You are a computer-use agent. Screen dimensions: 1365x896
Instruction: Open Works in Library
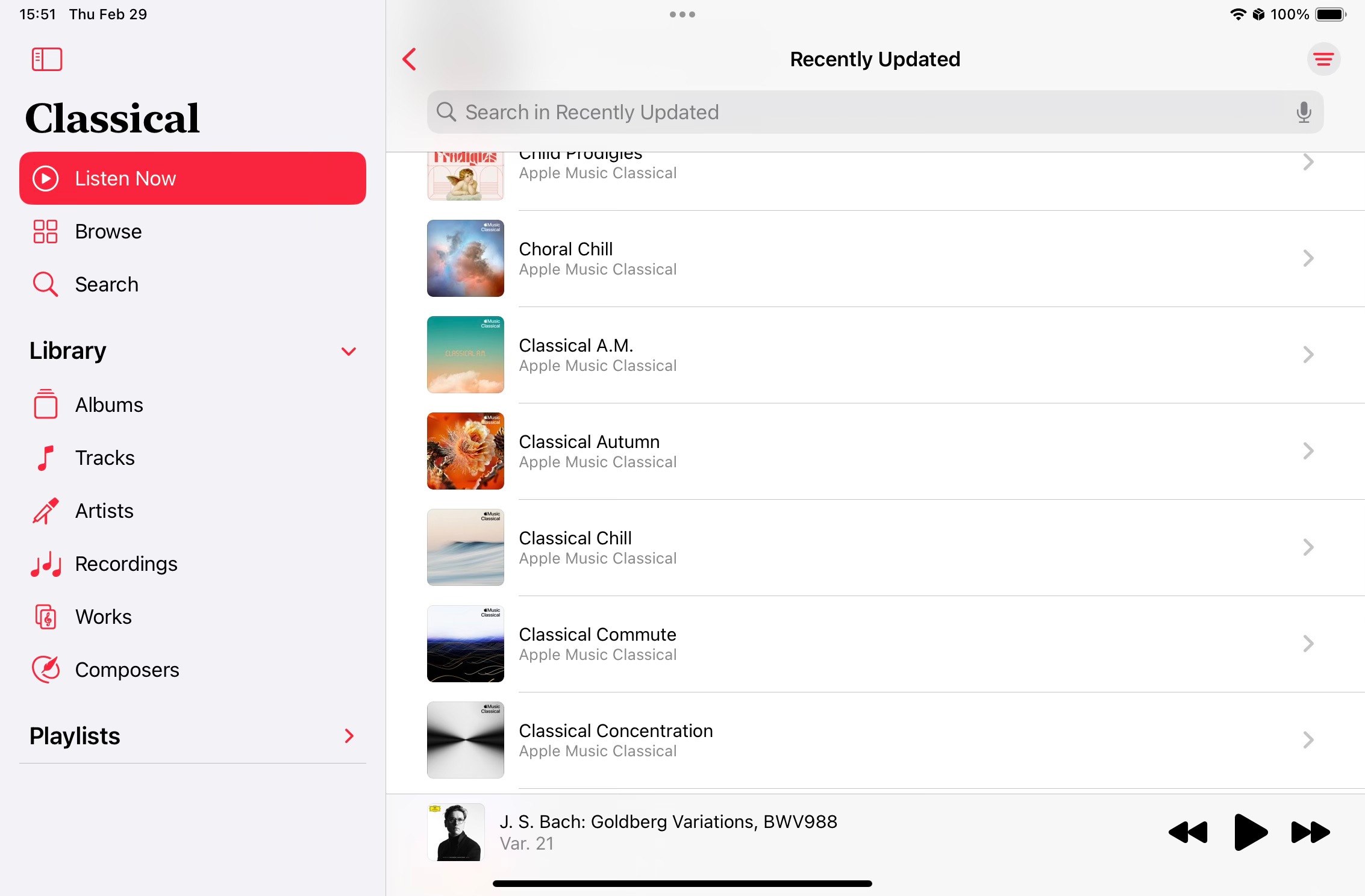[193, 617]
